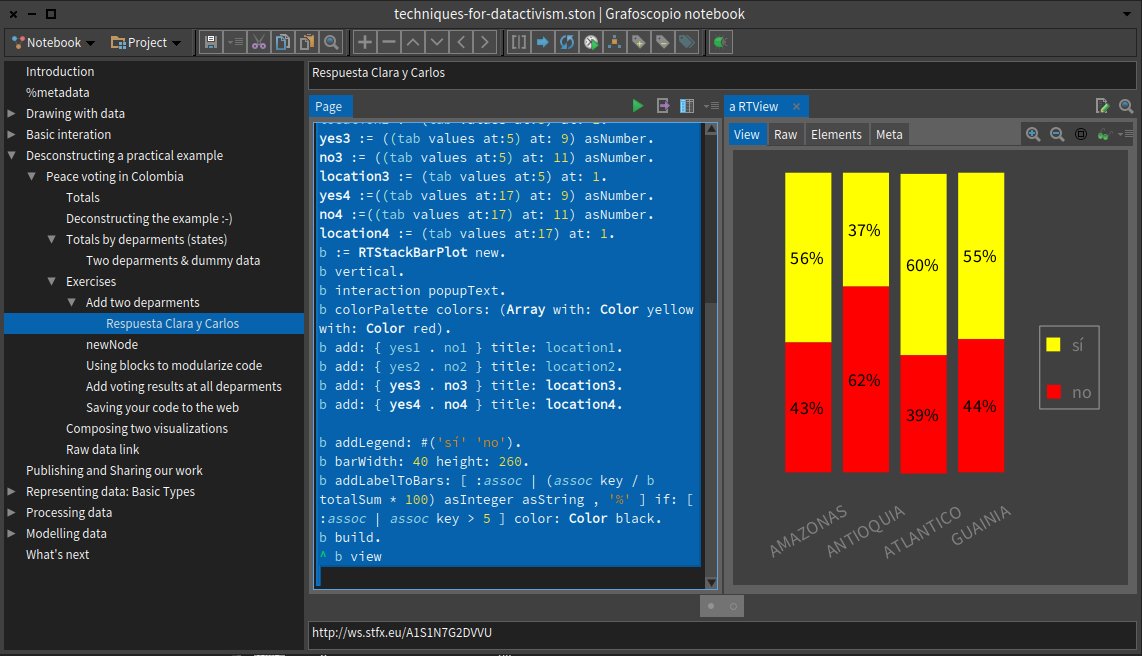The image size is (1142, 656).
Task: Open the Project dropdown menu
Action: click(146, 42)
